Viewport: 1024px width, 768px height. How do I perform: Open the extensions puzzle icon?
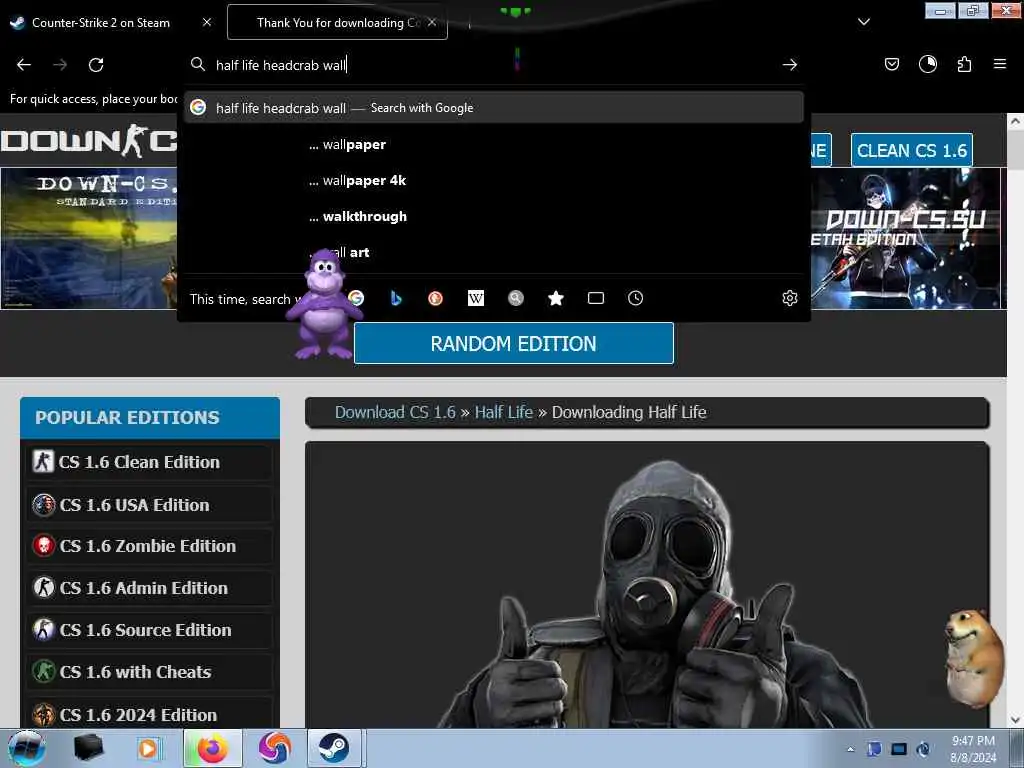[x=964, y=64]
